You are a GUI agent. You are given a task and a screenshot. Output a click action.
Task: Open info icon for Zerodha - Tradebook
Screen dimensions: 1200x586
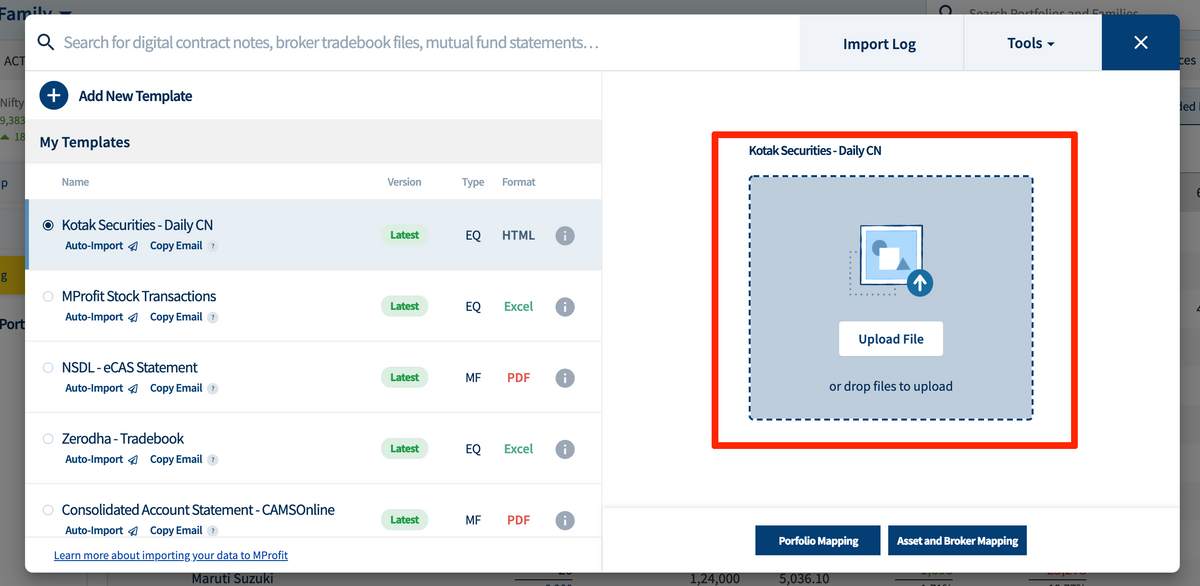click(x=565, y=449)
